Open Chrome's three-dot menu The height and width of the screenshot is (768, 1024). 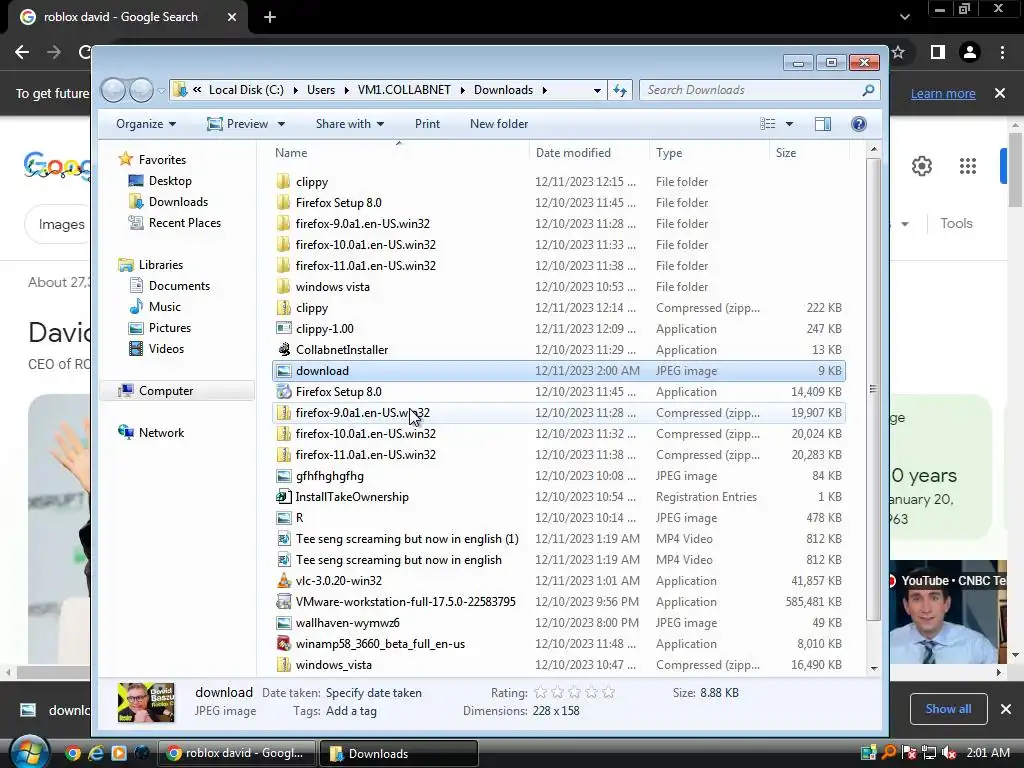(1002, 52)
